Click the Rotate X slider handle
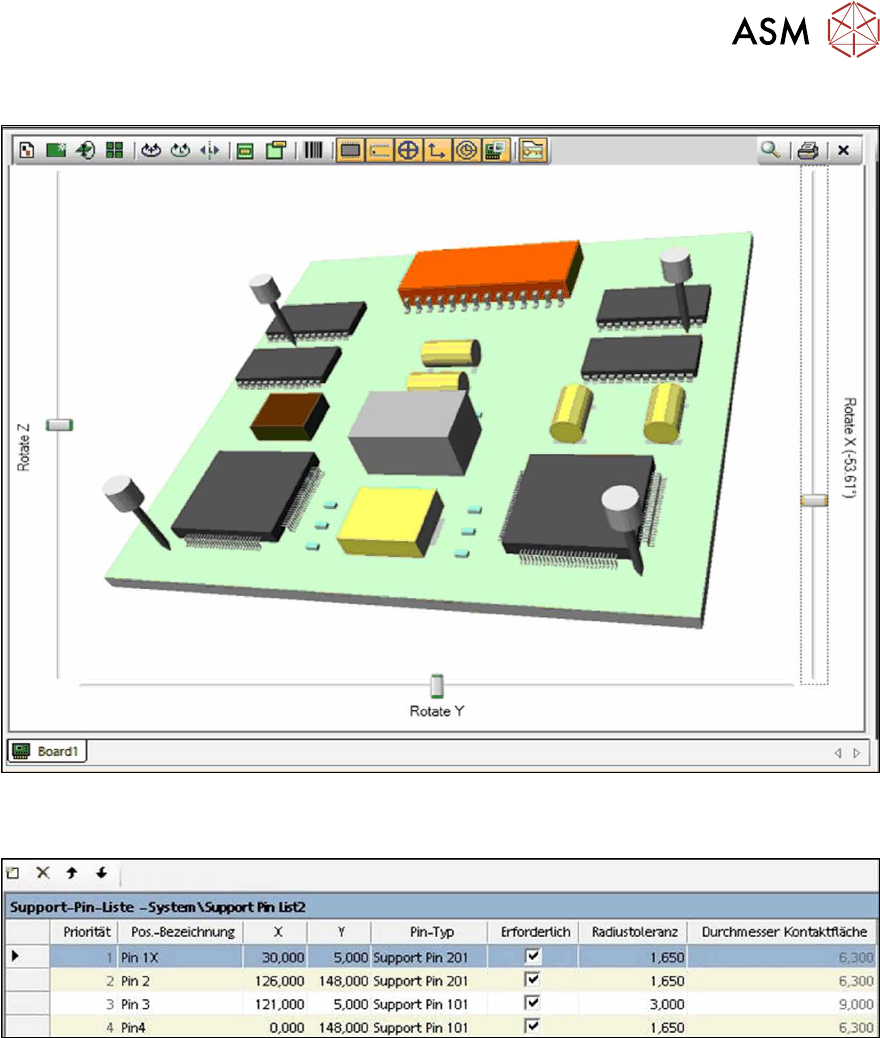 pos(814,500)
